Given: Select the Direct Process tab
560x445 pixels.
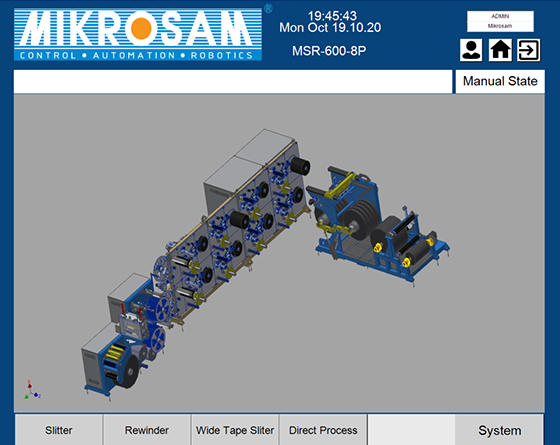Looking at the screenshot, I should coord(323,430).
